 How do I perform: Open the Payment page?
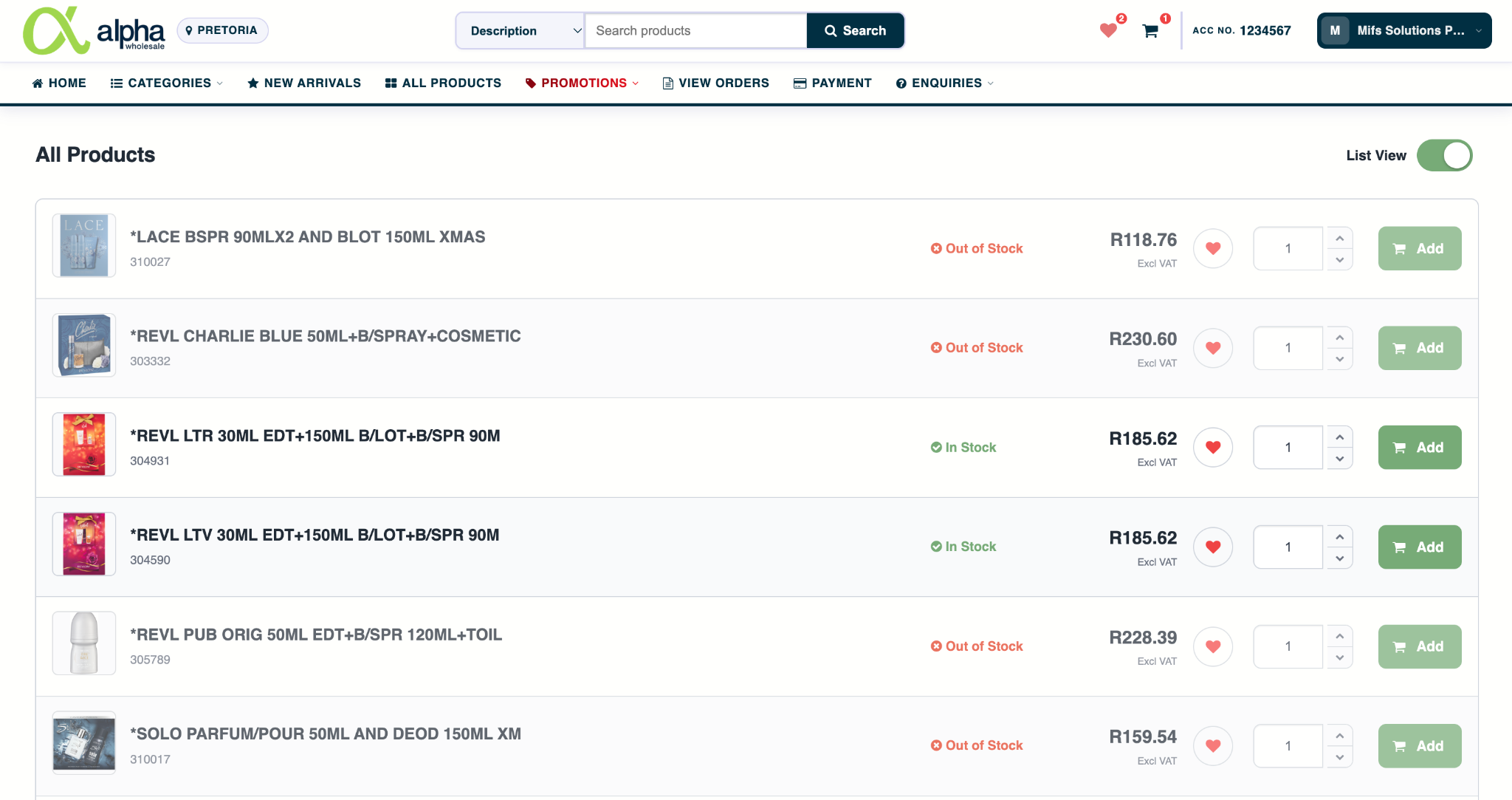tap(832, 83)
